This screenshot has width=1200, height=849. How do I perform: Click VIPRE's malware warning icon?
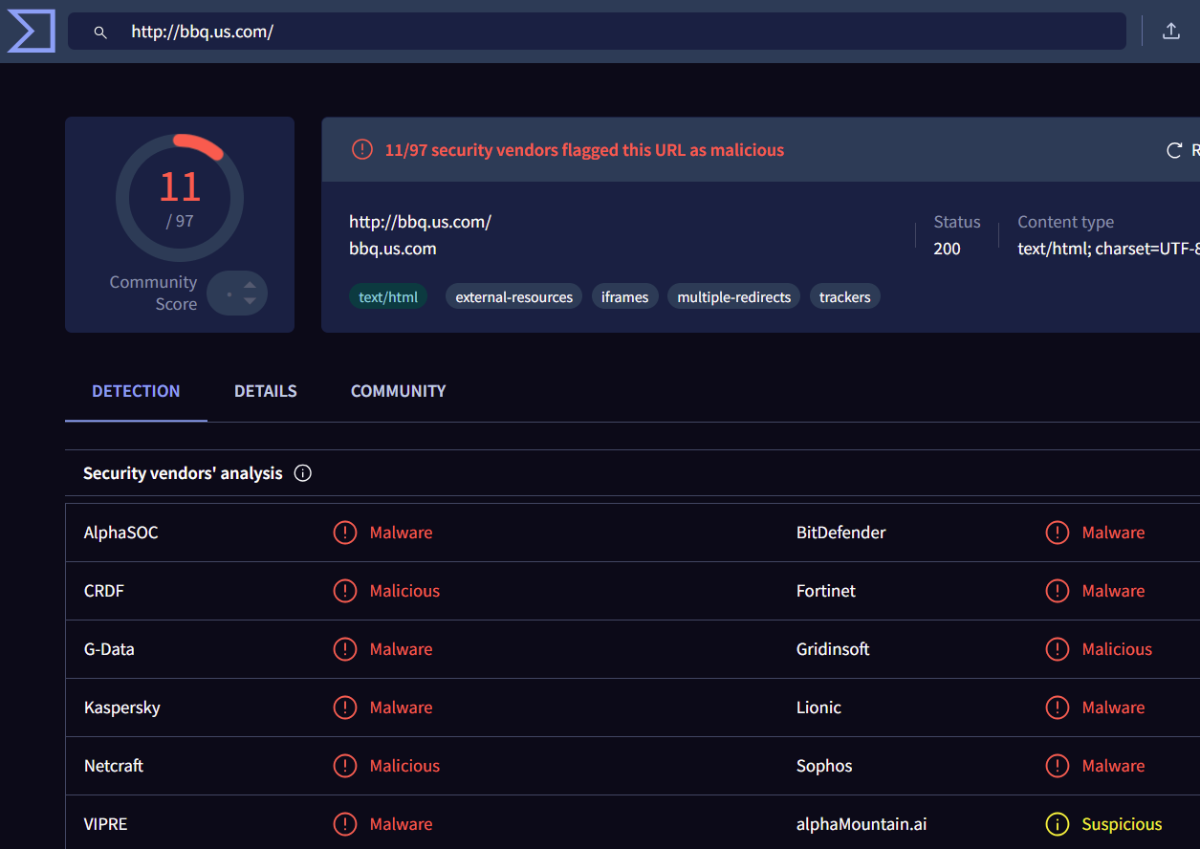point(345,824)
